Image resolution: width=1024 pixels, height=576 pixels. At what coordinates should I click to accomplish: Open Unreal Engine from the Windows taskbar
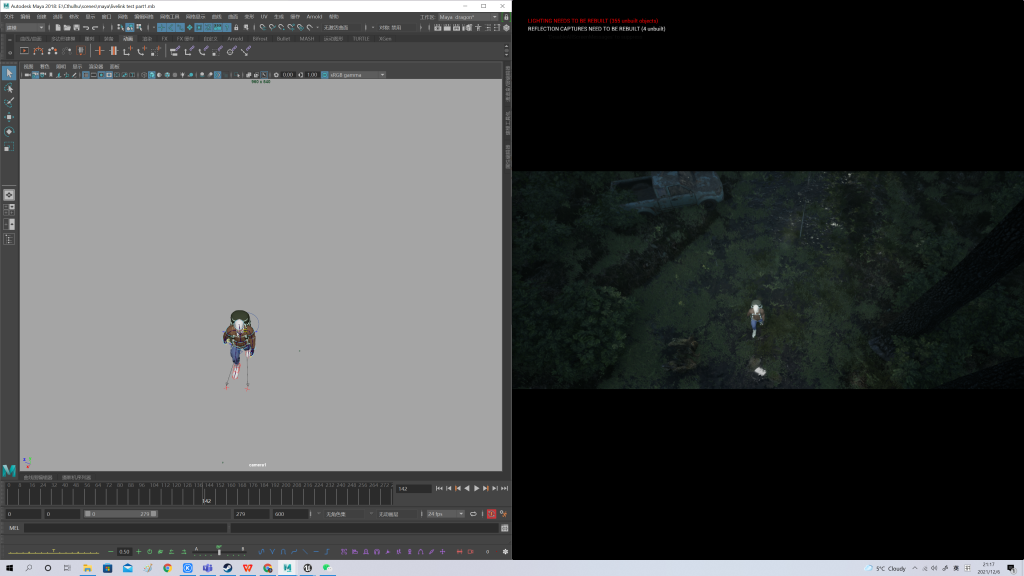pyautogui.click(x=307, y=568)
